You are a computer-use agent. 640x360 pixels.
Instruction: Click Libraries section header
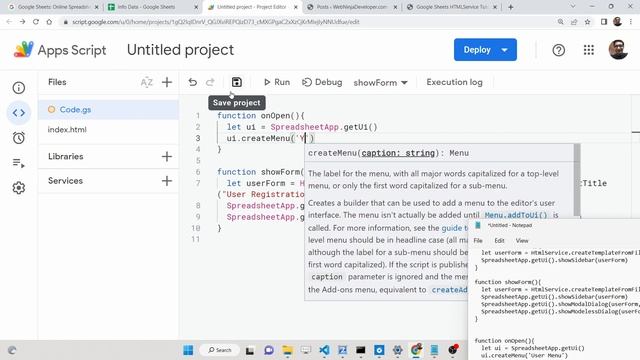(x=65, y=156)
